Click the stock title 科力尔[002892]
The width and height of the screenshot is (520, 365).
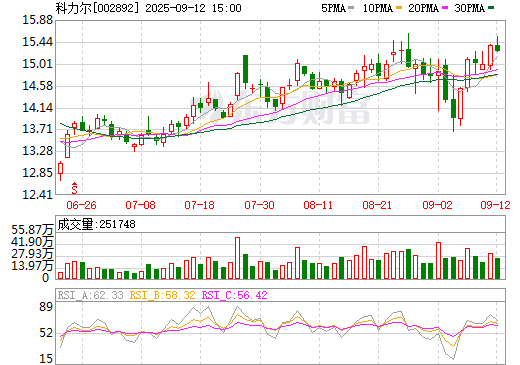pyautogui.click(x=97, y=8)
